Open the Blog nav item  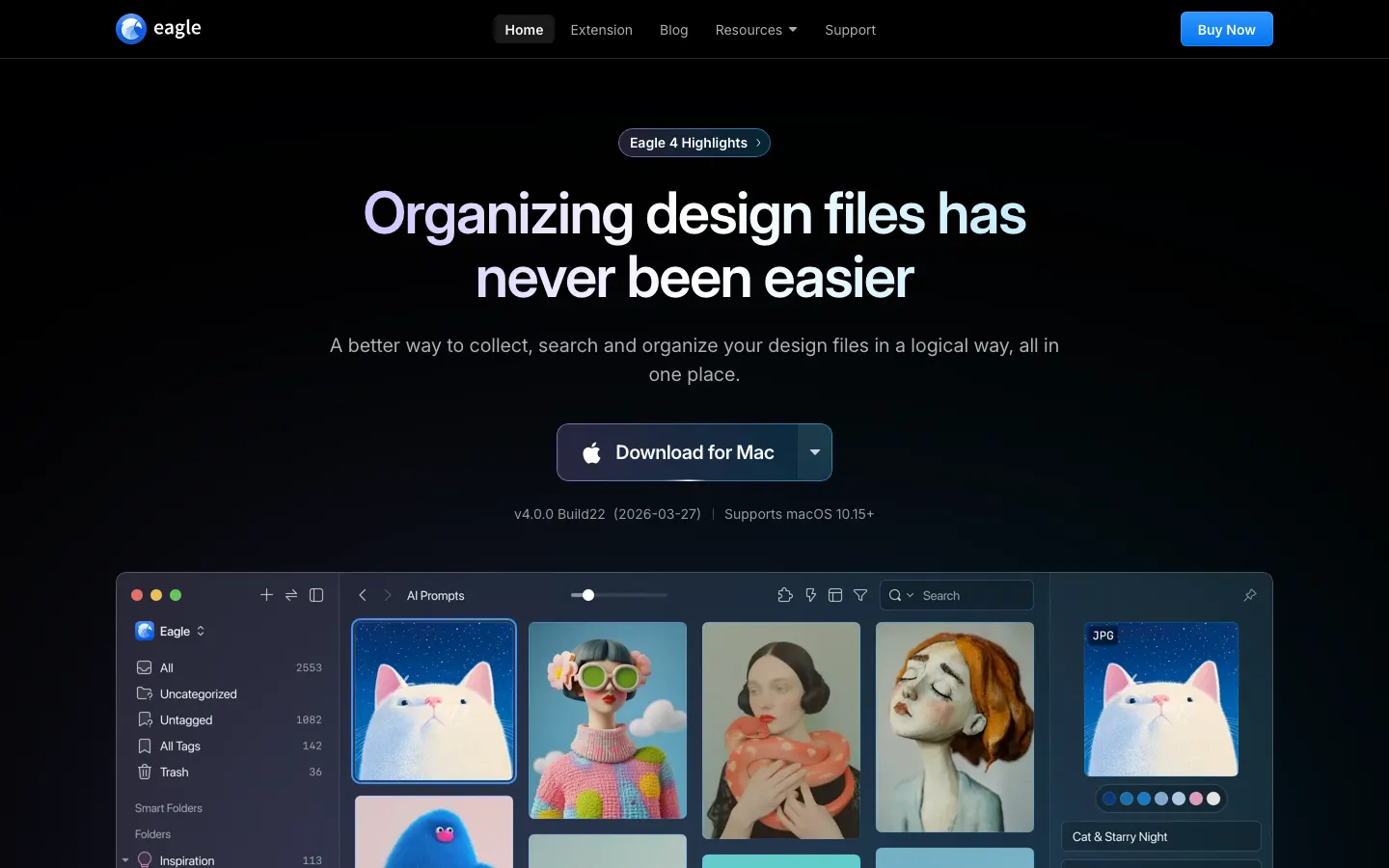pos(673,30)
